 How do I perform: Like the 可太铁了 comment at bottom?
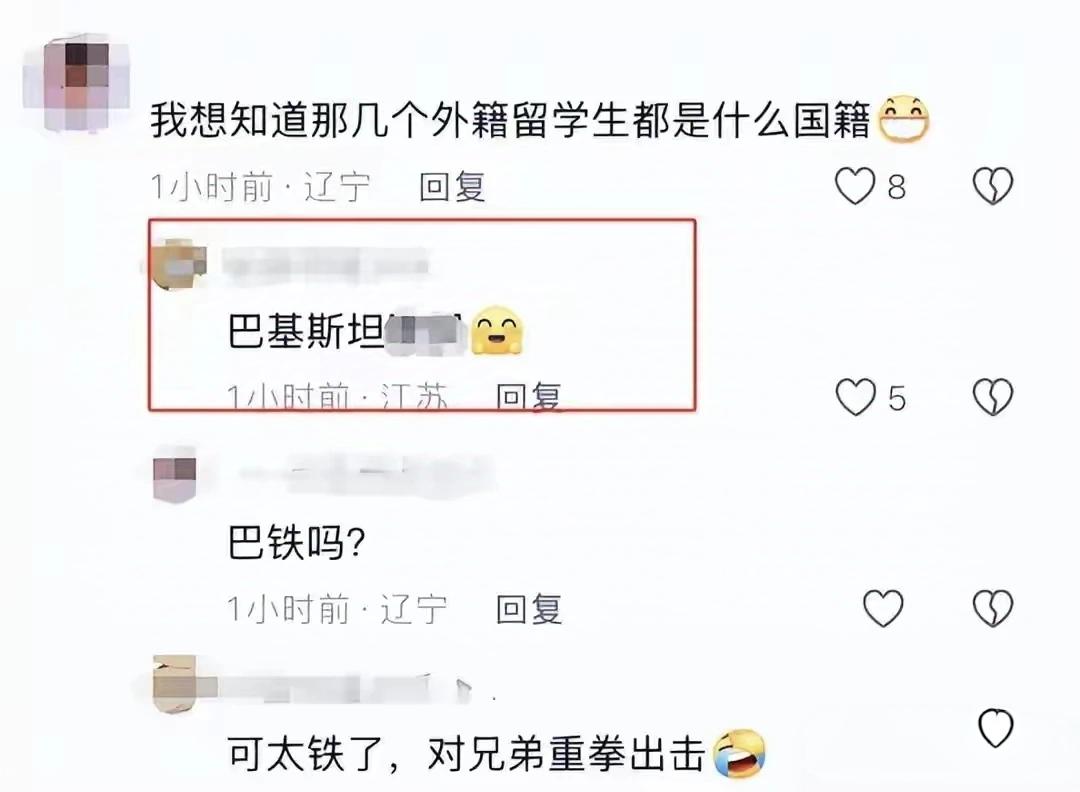(x=996, y=728)
